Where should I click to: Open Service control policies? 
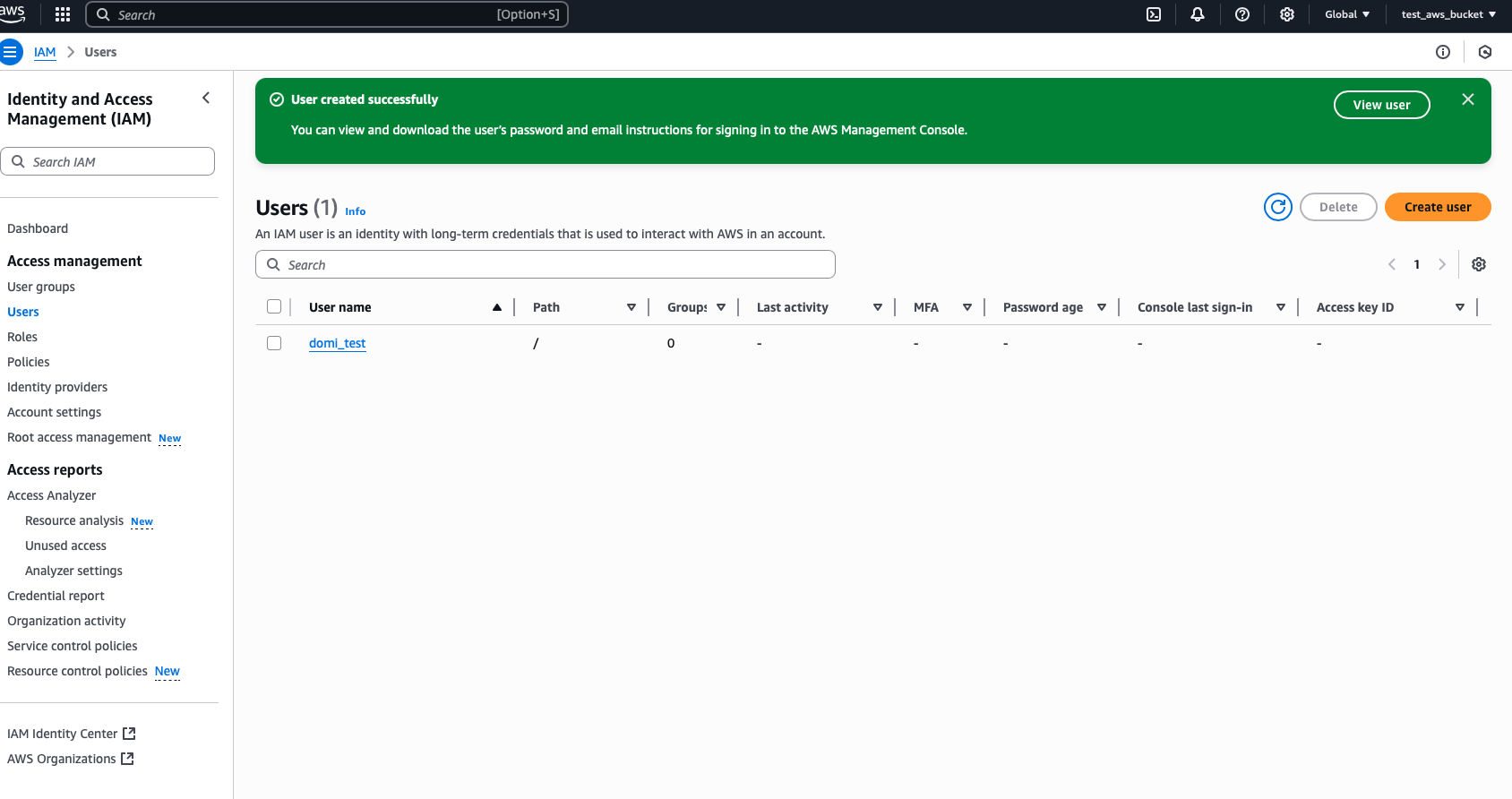point(73,646)
